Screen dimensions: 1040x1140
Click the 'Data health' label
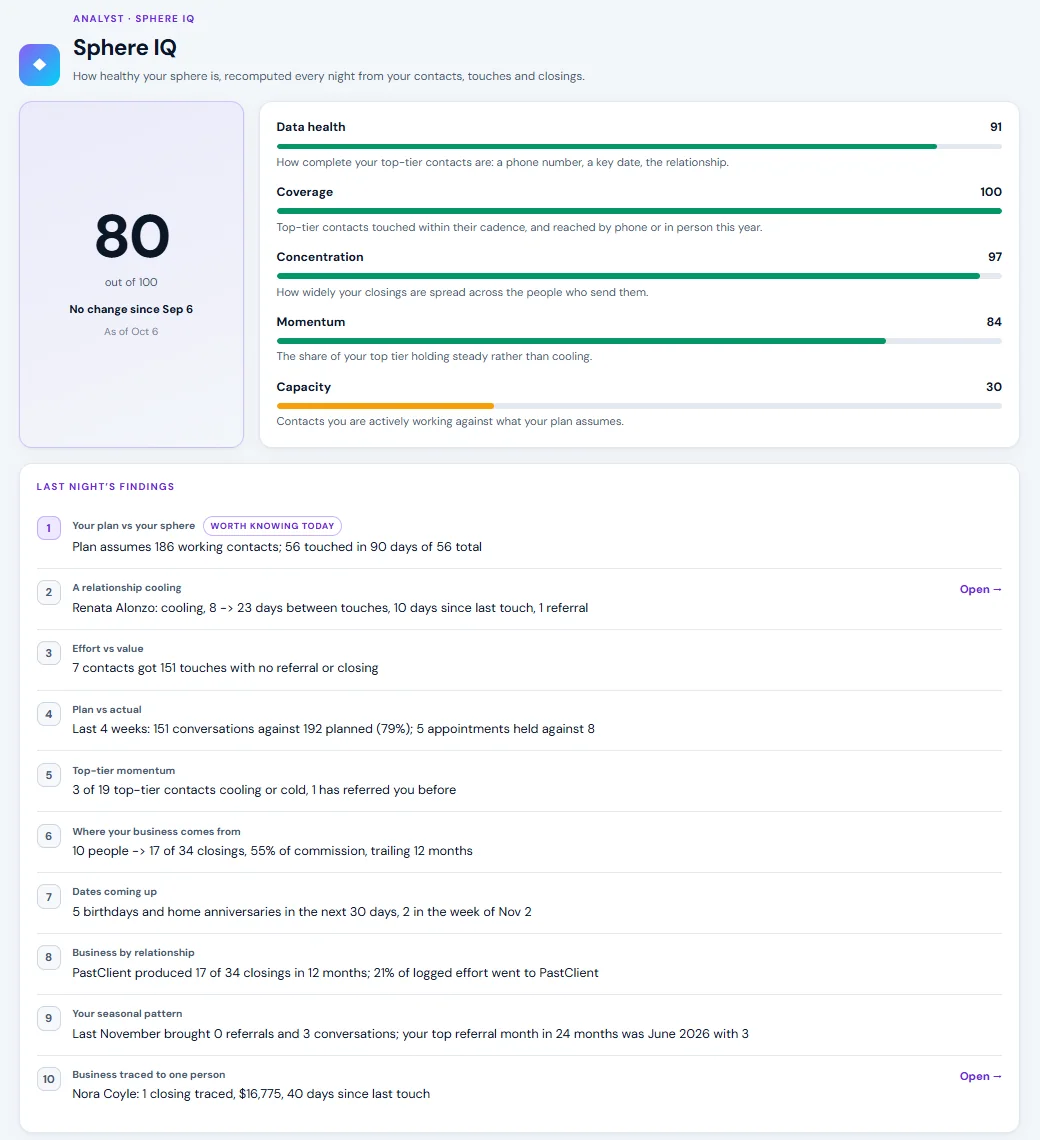coord(311,127)
